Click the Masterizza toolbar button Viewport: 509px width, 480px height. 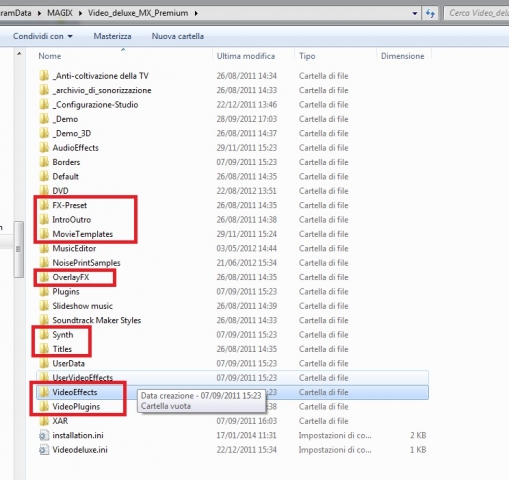112,36
